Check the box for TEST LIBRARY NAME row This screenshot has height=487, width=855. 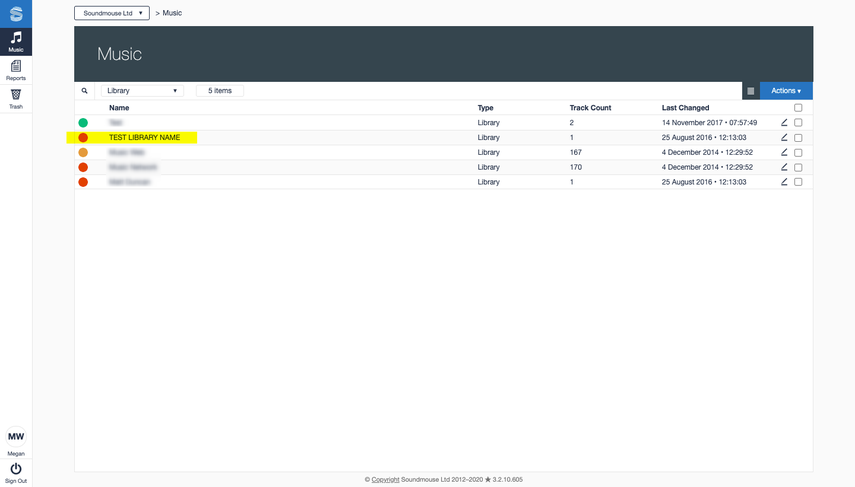[798, 137]
